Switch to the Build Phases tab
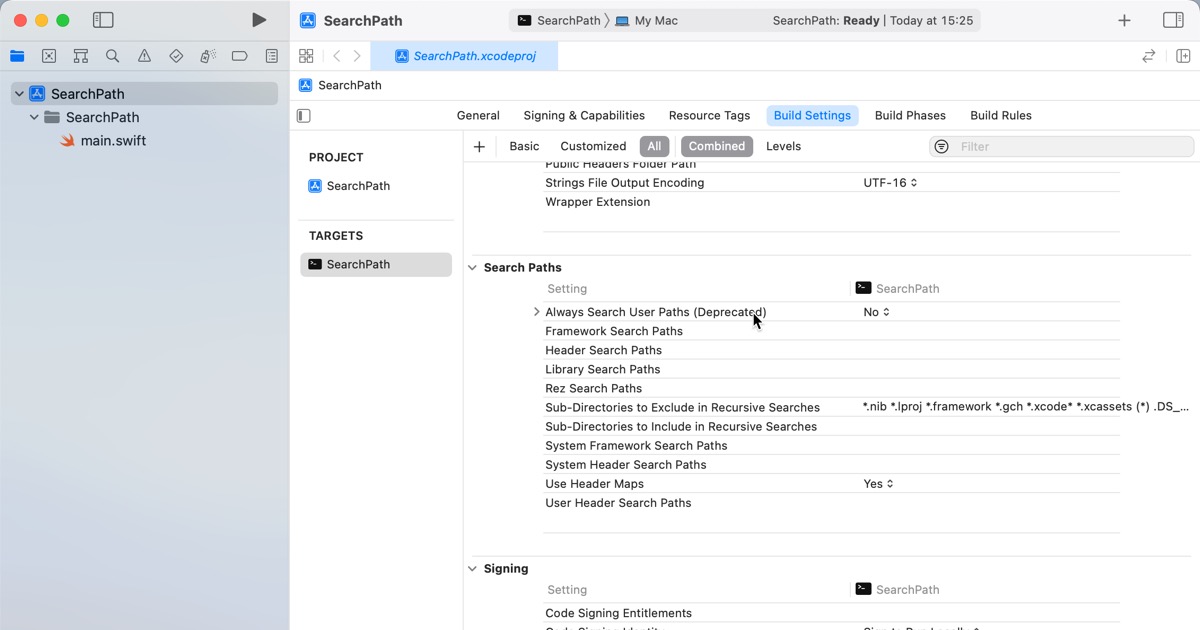 910,116
